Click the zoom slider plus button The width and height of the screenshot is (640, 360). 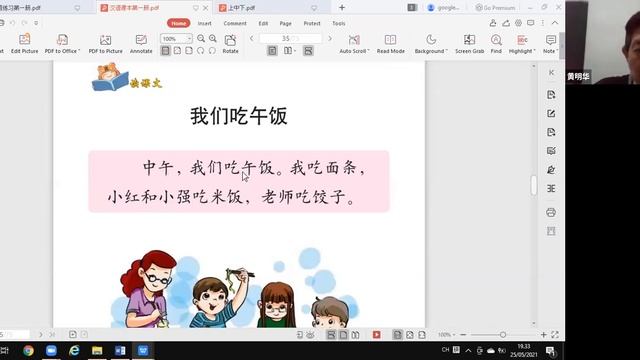point(543,335)
